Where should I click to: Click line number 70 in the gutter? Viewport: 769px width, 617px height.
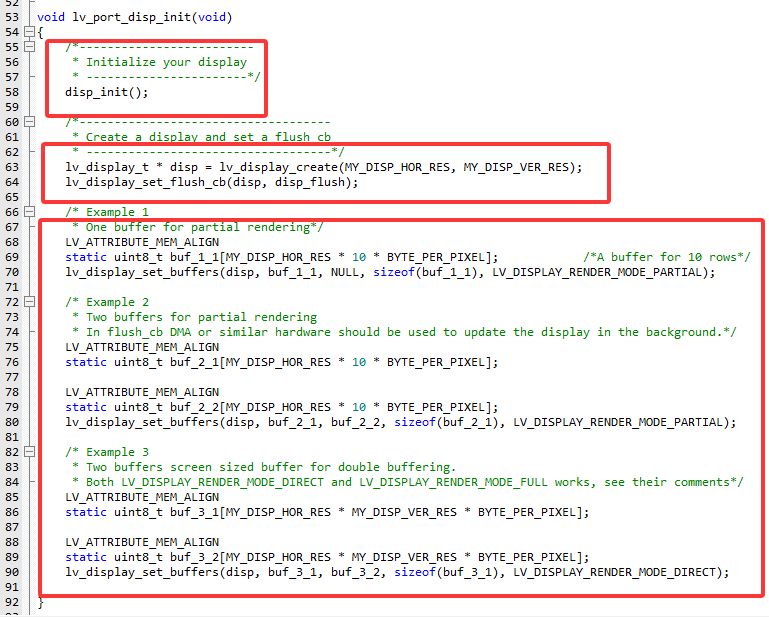[x=11, y=272]
